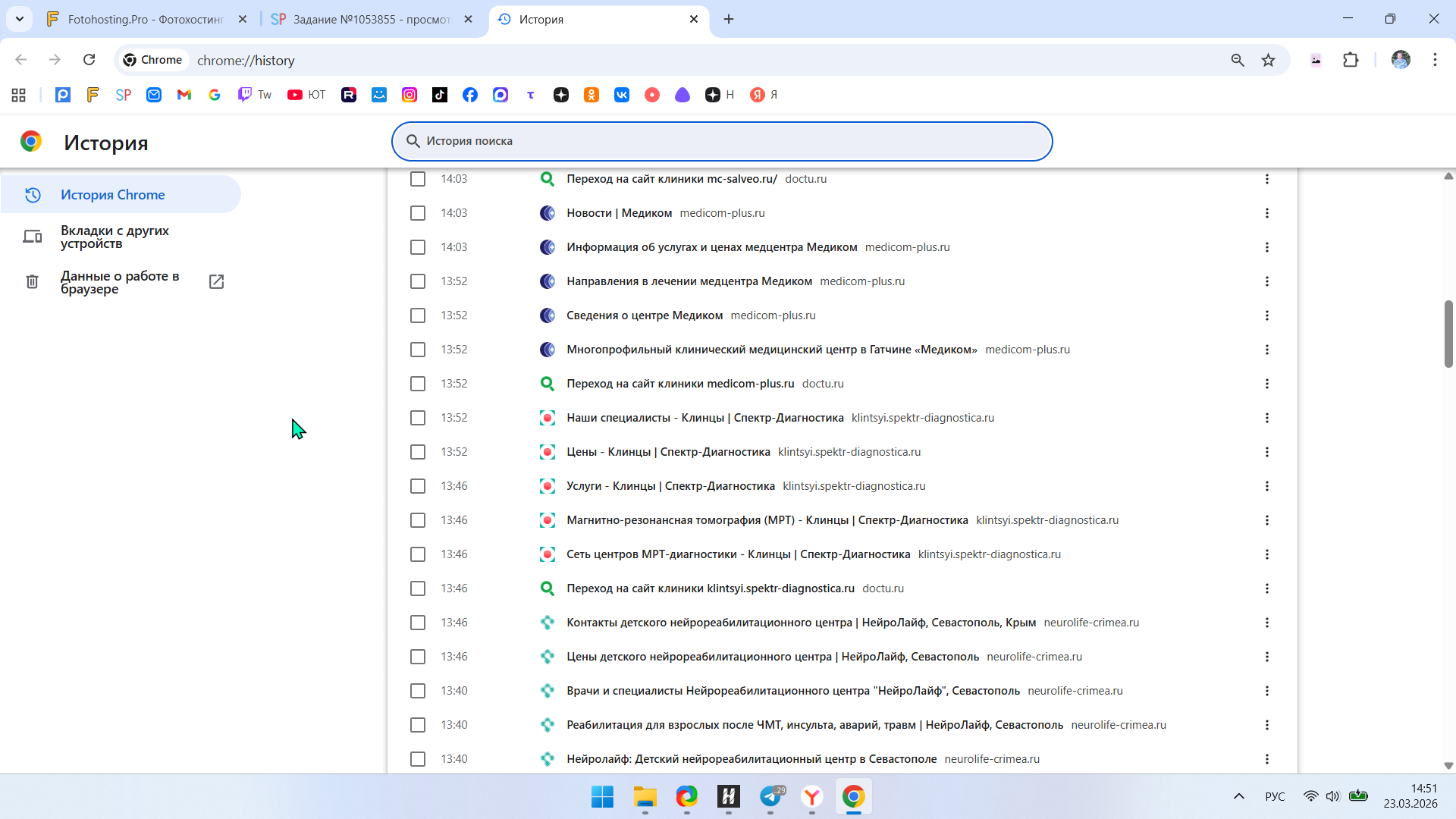Click the История поиска search field
The width and height of the screenshot is (1456, 819).
(720, 141)
